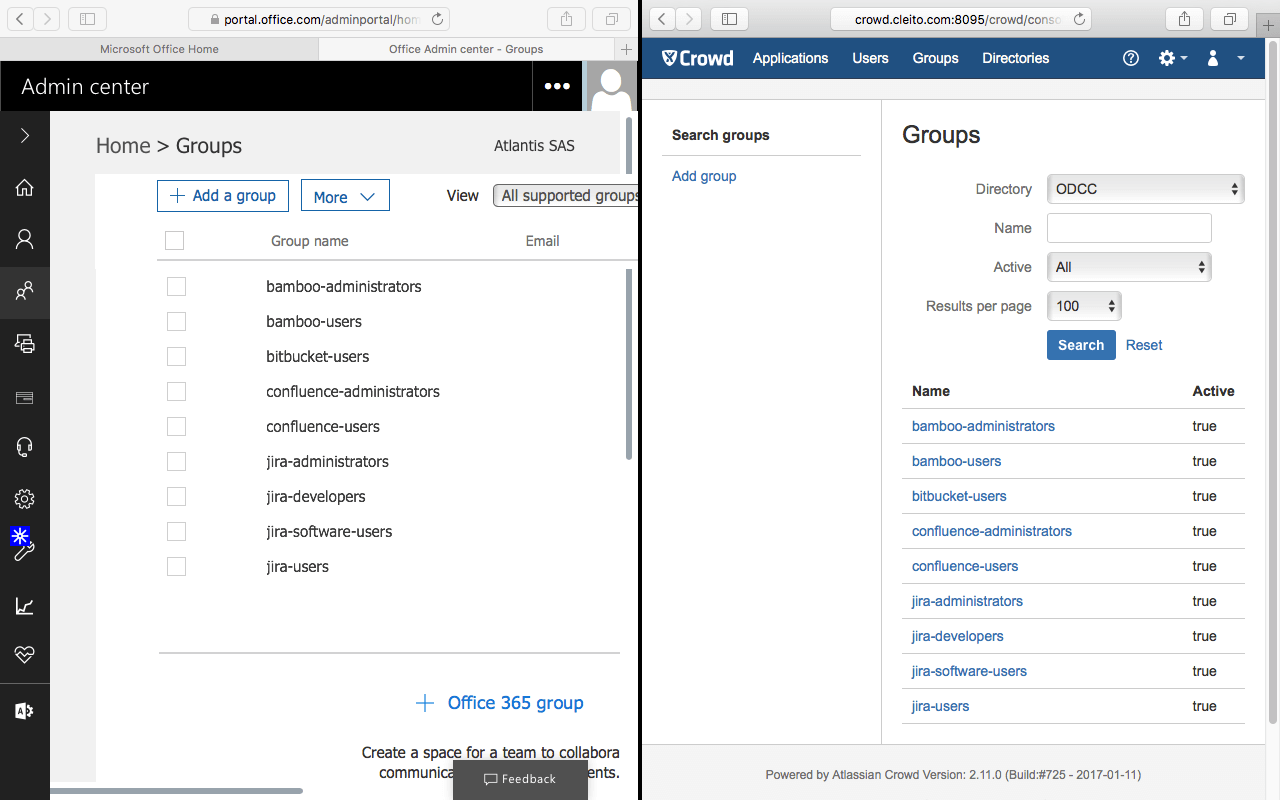The width and height of the screenshot is (1280, 800).
Task: Click Share icon in left Safari window
Action: click(x=567, y=18)
